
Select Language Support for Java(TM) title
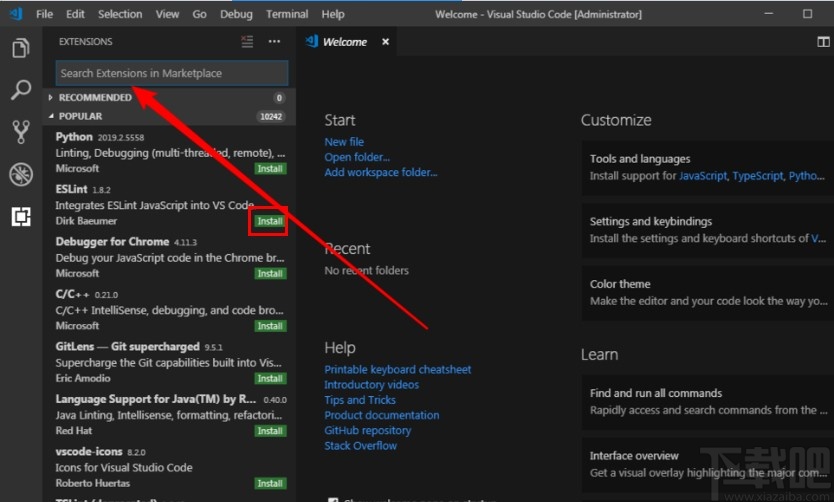coord(156,399)
